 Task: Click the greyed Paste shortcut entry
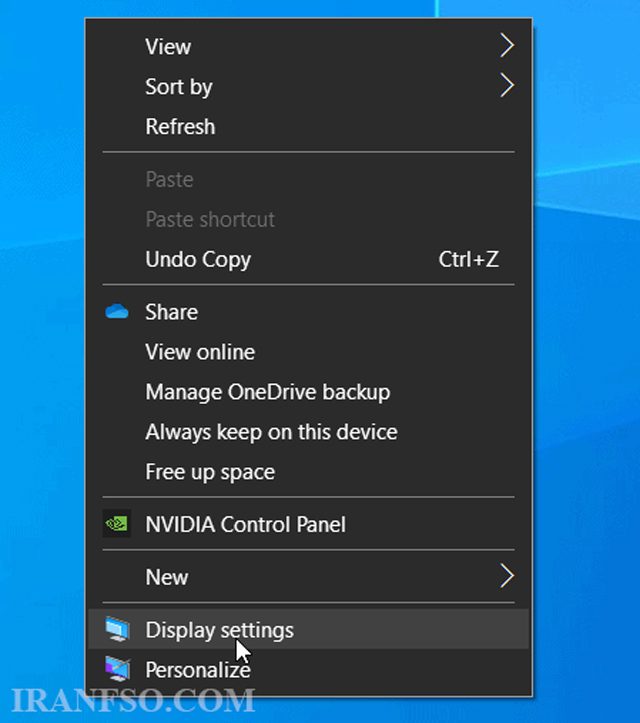[x=308, y=219]
